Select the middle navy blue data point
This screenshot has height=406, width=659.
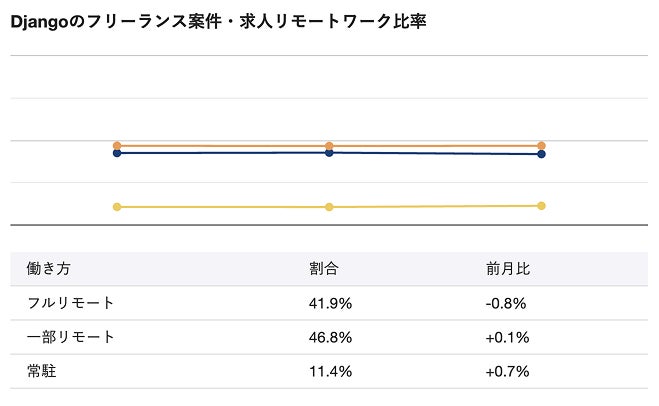[329, 152]
